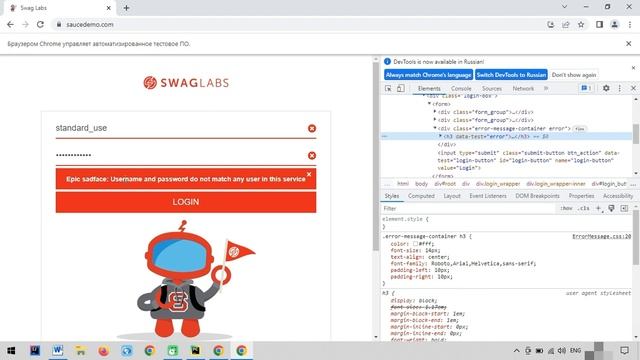Open the Windows Start menu
Viewport: 640px width, 360px height.
tap(11, 351)
